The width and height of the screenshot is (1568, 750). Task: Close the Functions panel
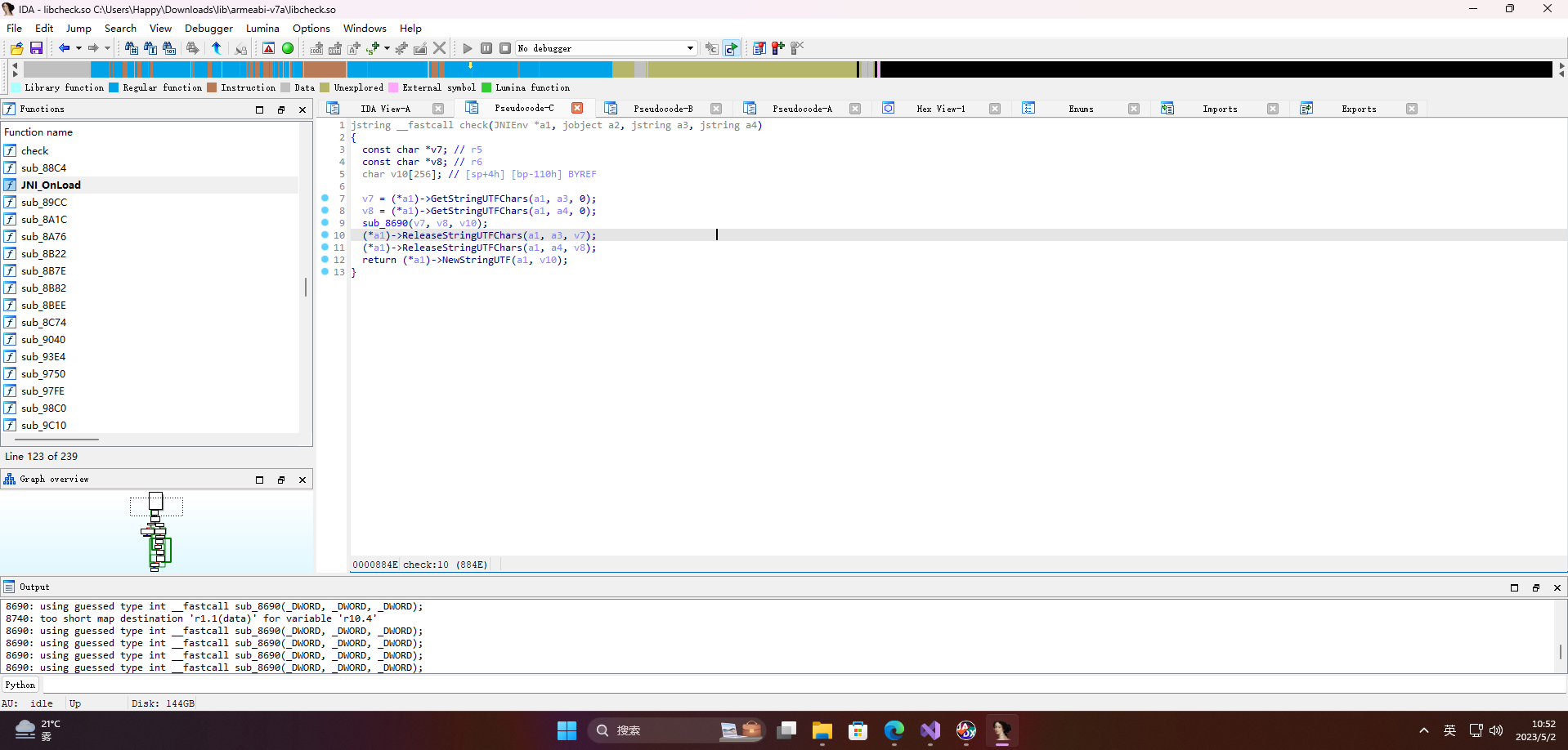pyautogui.click(x=302, y=109)
